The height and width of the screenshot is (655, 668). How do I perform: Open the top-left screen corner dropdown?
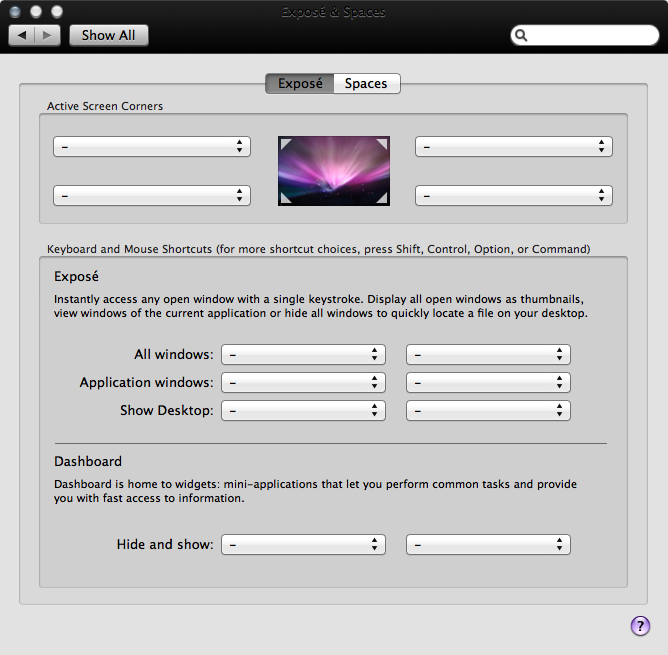[152, 147]
